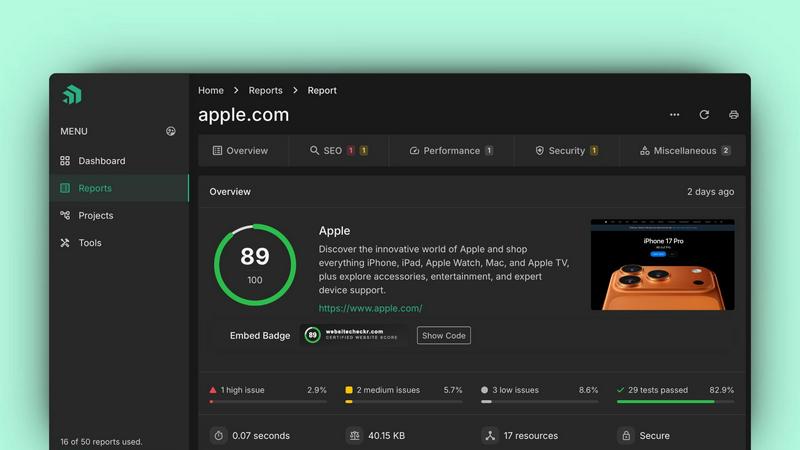Viewport: 800px width, 450px height.
Task: Switch to the Security tab
Action: [x=566, y=151]
